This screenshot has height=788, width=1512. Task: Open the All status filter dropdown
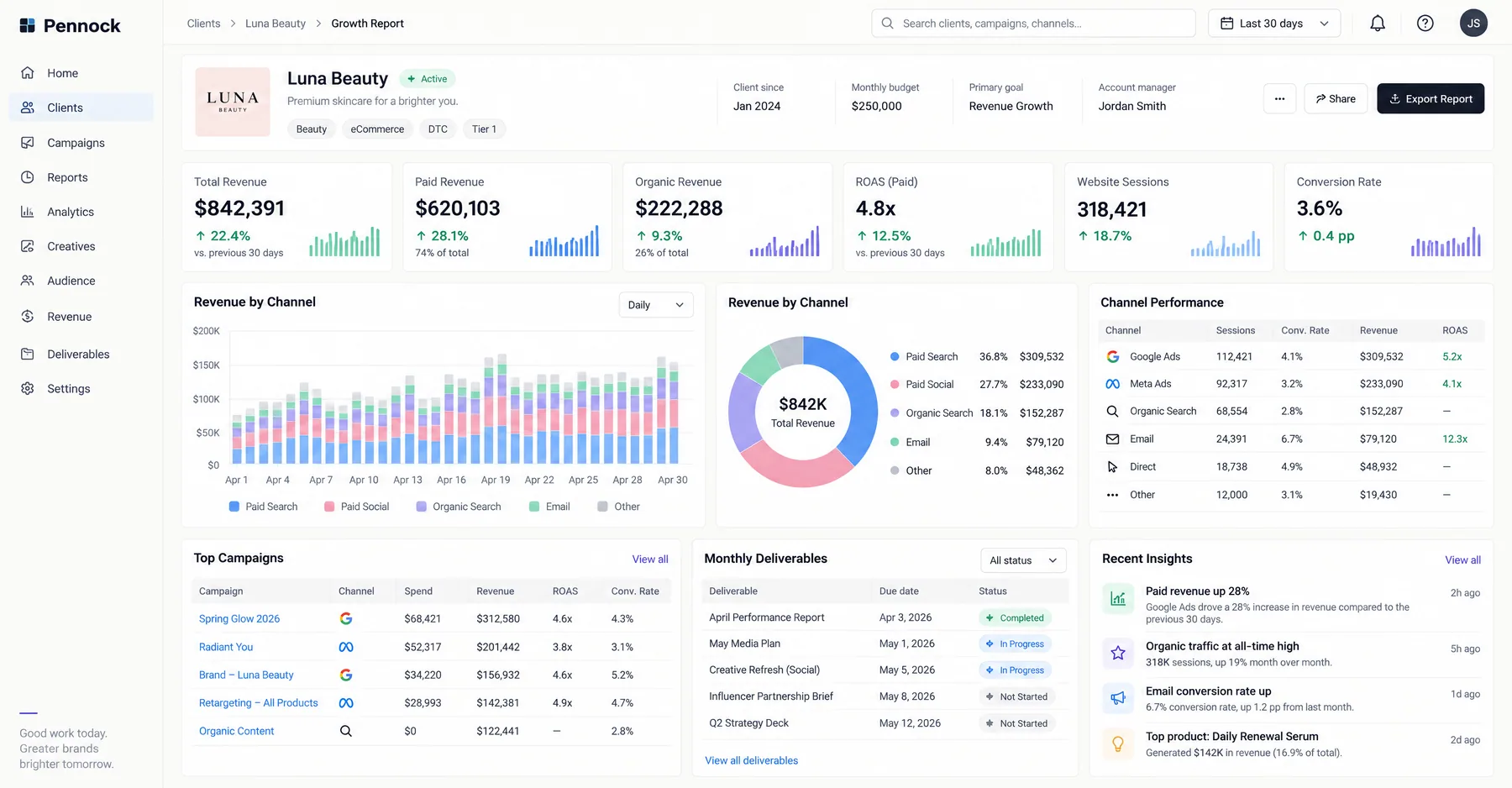pos(1023,560)
